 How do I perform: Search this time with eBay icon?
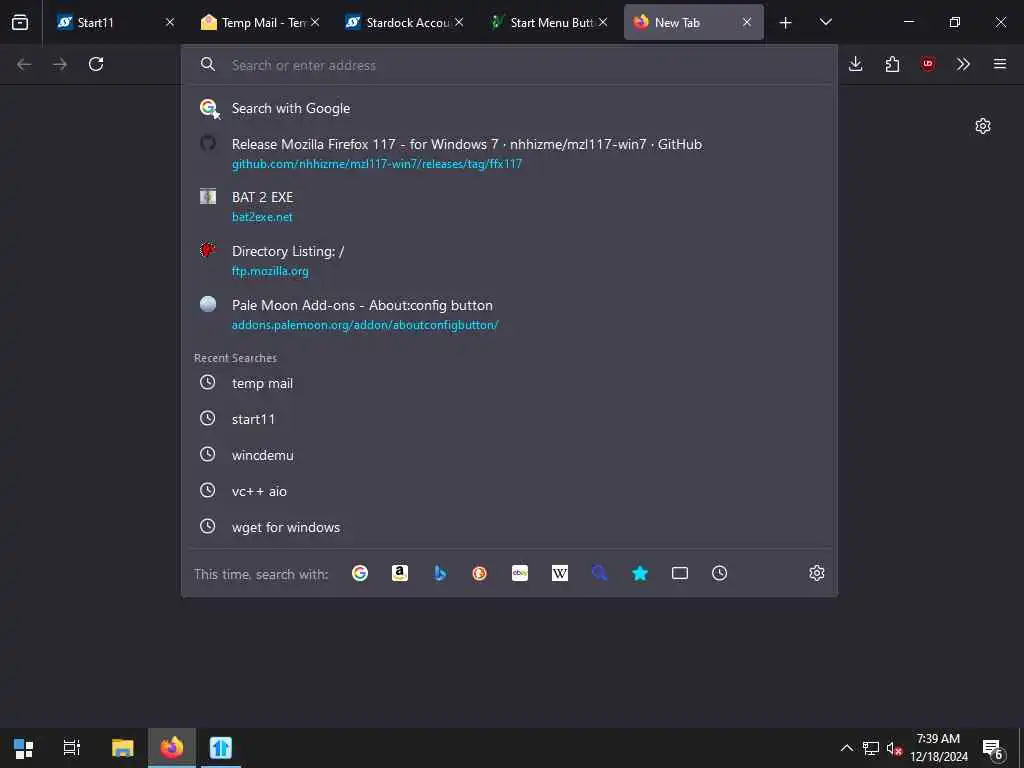(520, 573)
